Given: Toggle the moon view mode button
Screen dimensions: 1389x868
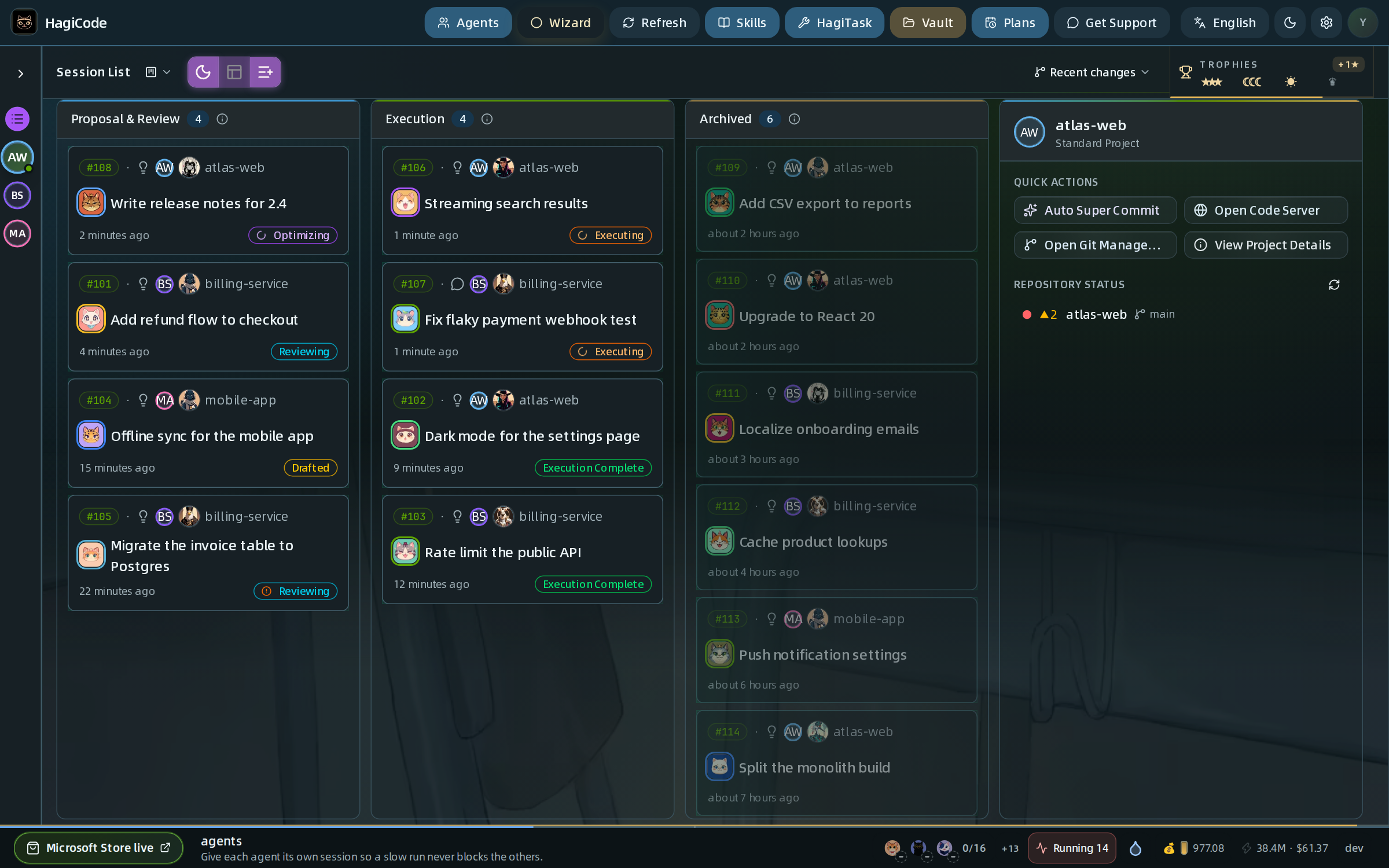Looking at the screenshot, I should tap(203, 72).
